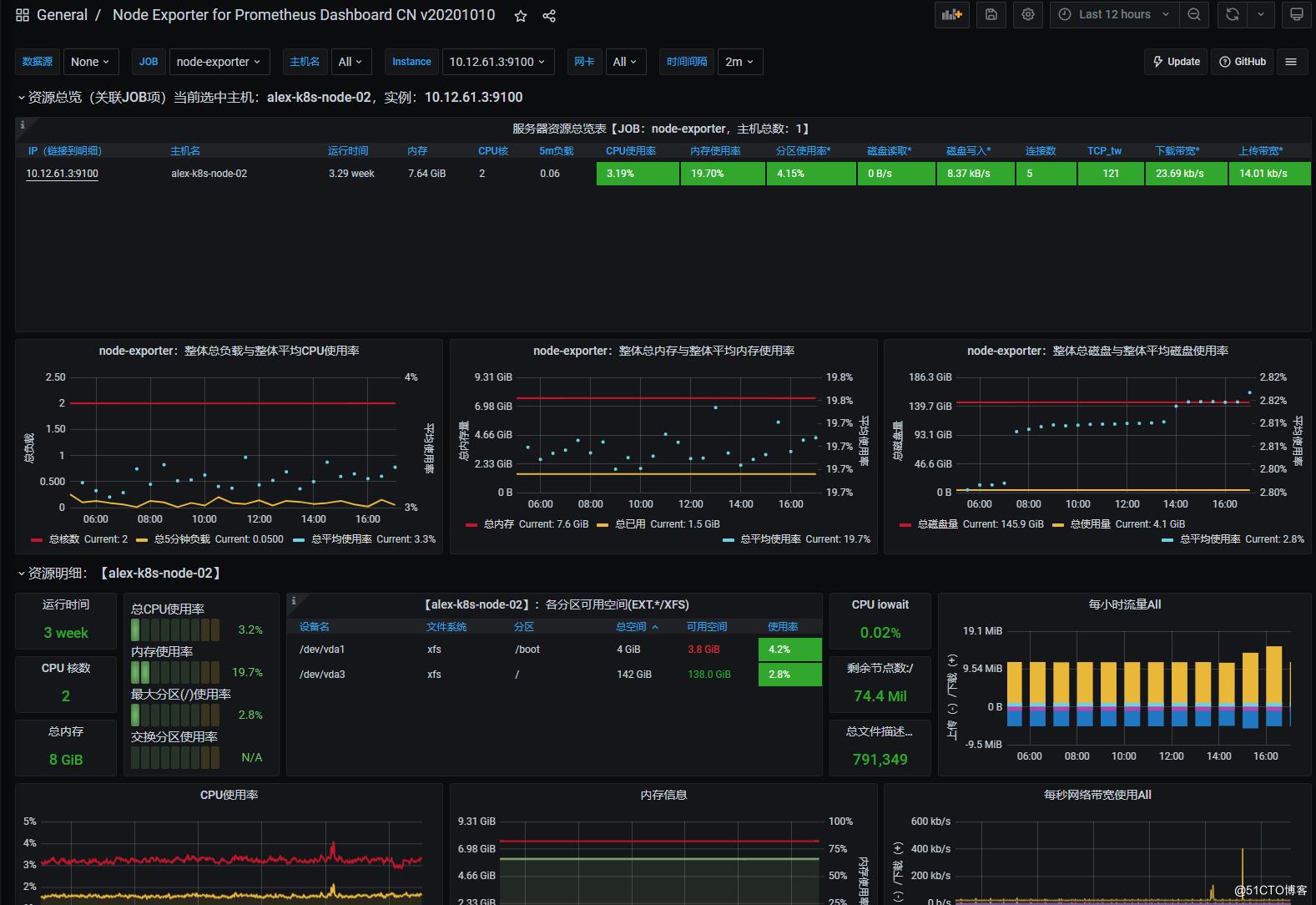Sort table by CPU使用率 column
1316x905 pixels.
coord(631,151)
